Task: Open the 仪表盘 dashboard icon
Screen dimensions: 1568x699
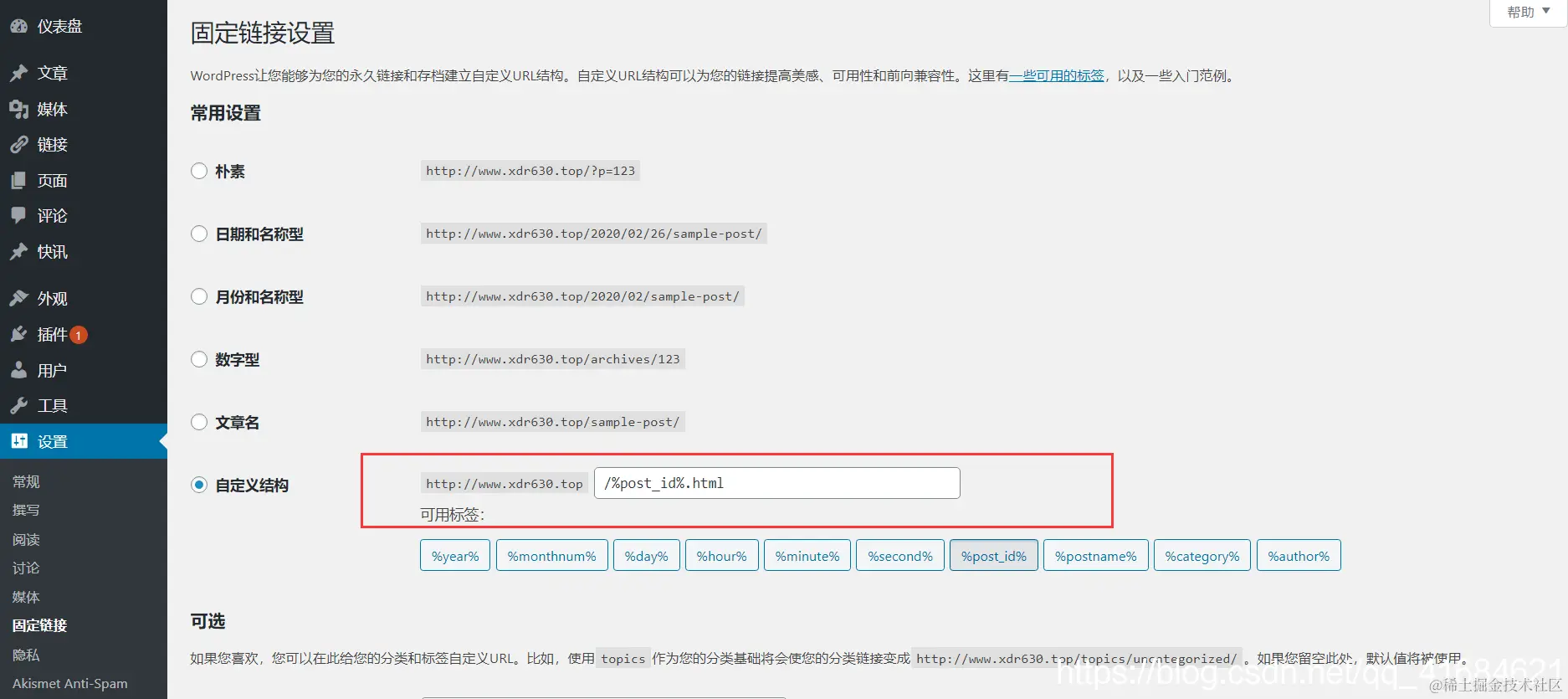Action: pyautogui.click(x=18, y=27)
